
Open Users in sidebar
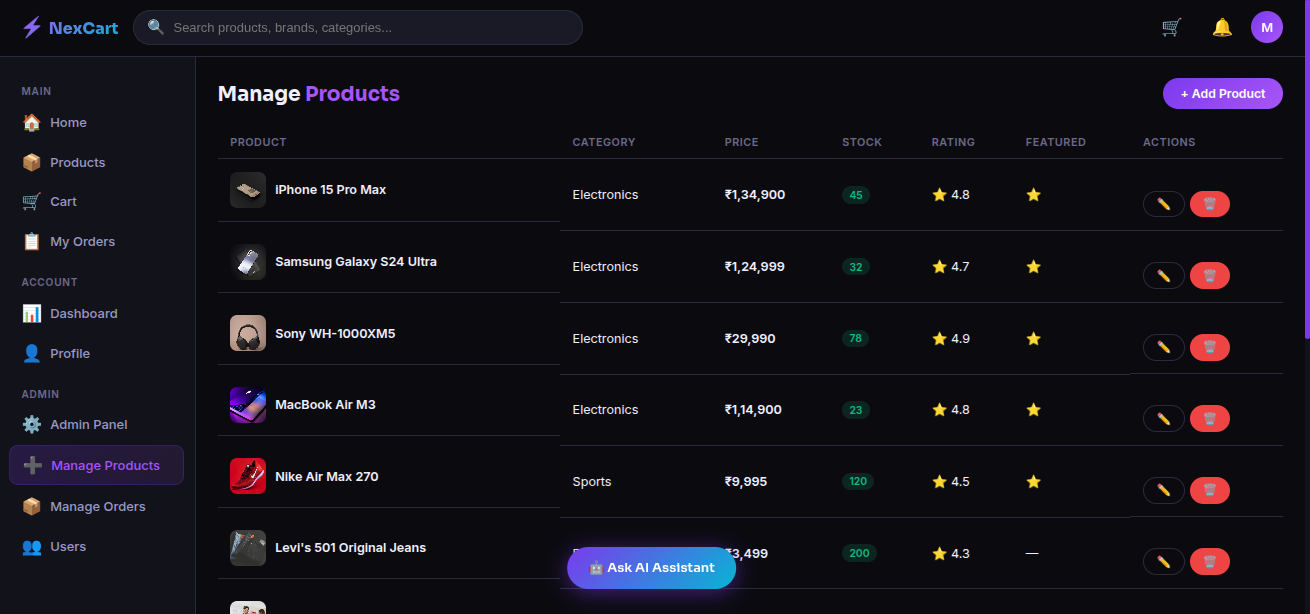(x=97, y=547)
